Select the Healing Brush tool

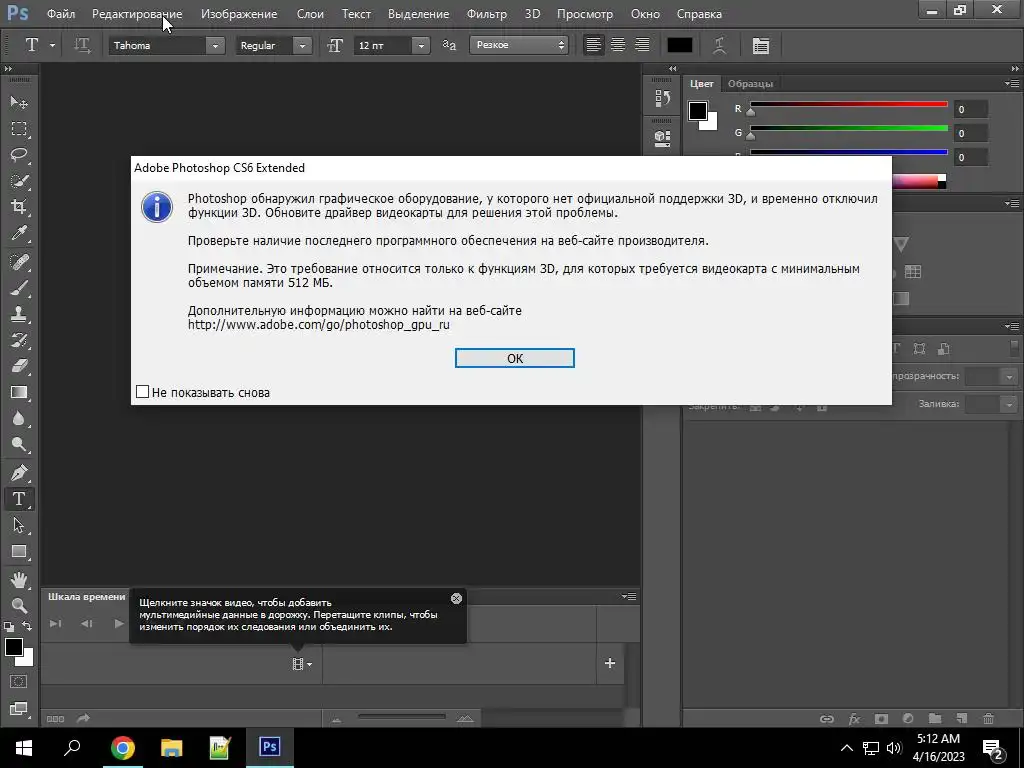(x=18, y=262)
